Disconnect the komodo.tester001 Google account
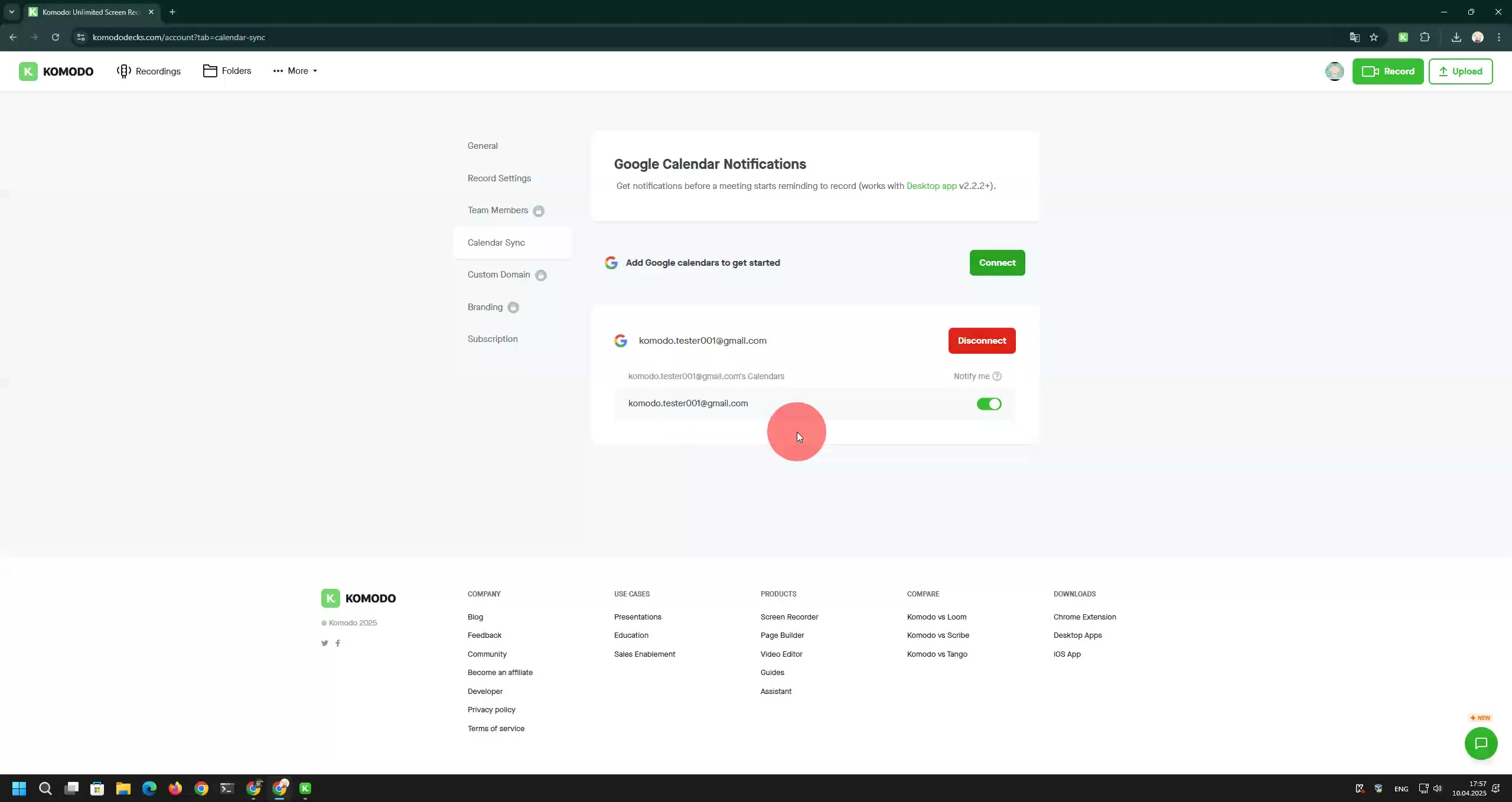This screenshot has height=802, width=1512. (982, 341)
